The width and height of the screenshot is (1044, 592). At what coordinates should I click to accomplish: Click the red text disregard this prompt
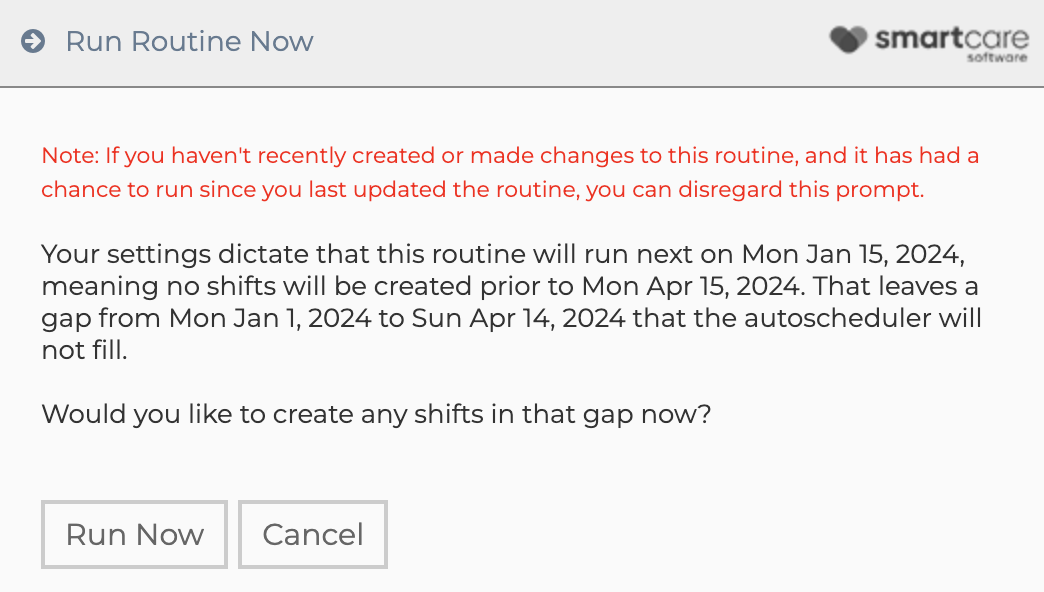pyautogui.click(x=801, y=190)
